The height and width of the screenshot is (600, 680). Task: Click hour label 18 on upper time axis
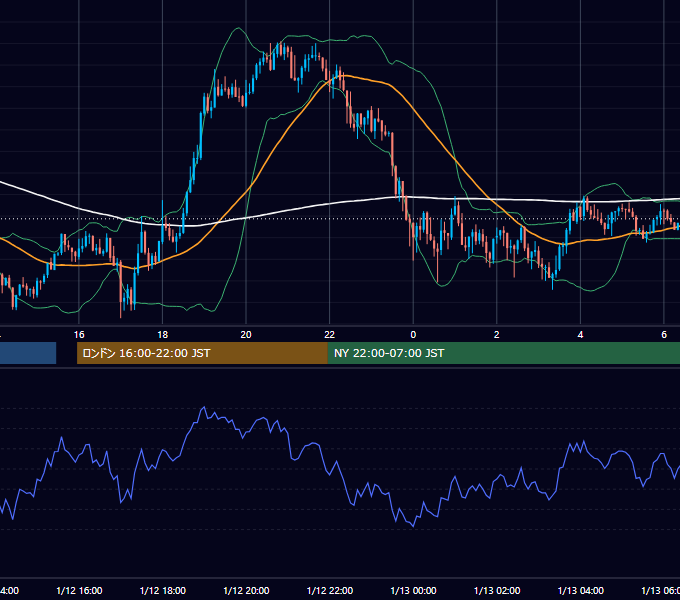point(162,335)
